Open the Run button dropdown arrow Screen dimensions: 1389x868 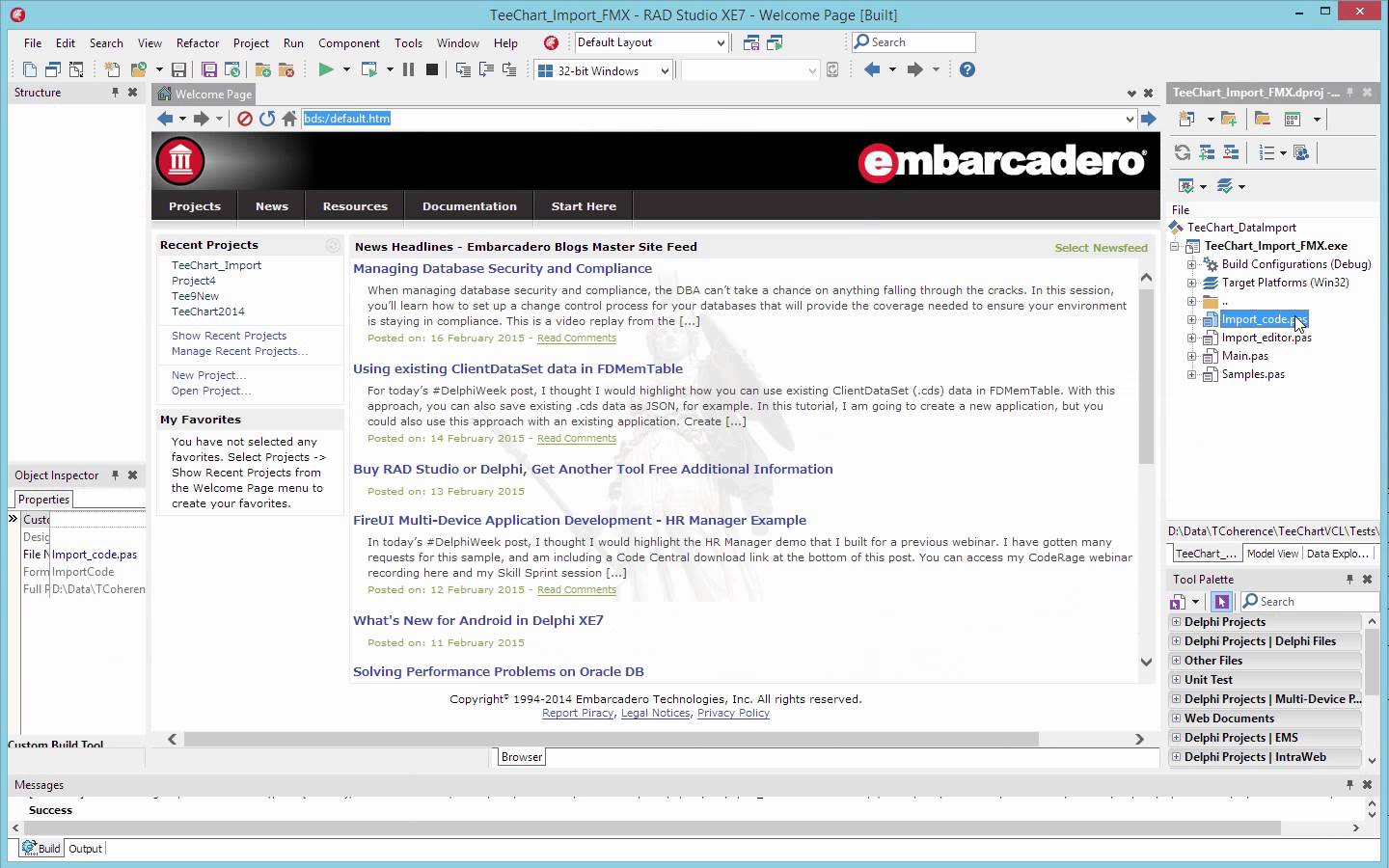coord(346,69)
